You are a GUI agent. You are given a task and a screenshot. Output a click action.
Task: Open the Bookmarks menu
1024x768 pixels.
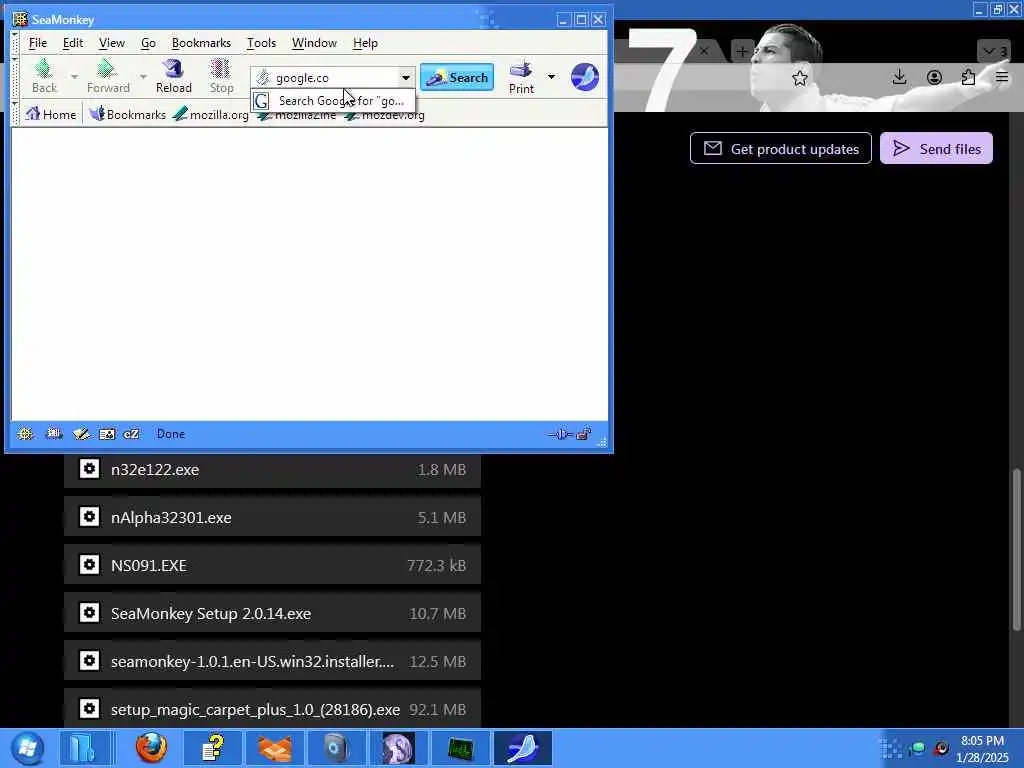[x=201, y=43]
